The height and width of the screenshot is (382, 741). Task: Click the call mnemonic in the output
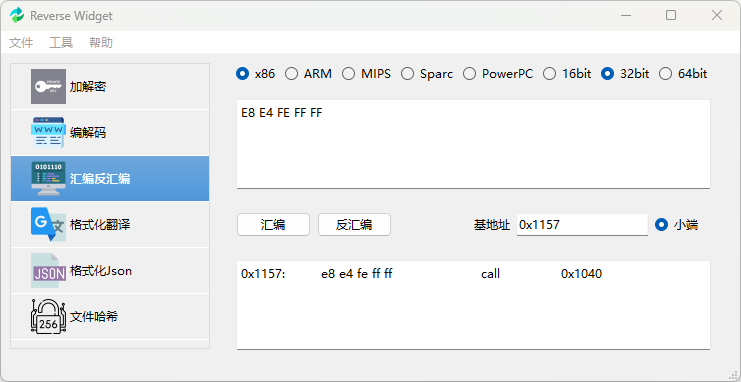(491, 274)
